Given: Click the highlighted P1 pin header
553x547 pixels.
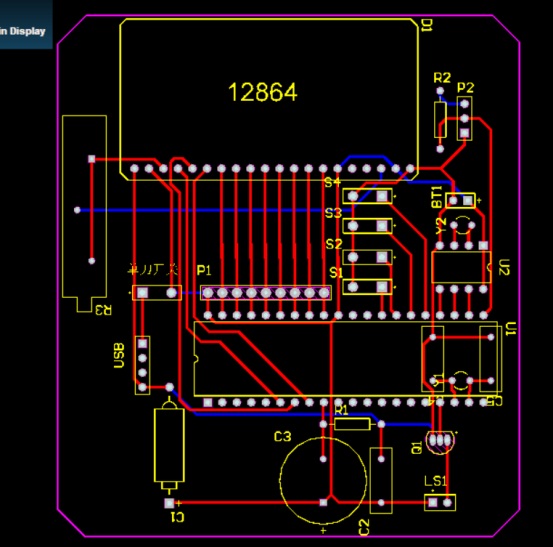Looking at the screenshot, I should pos(266,293).
